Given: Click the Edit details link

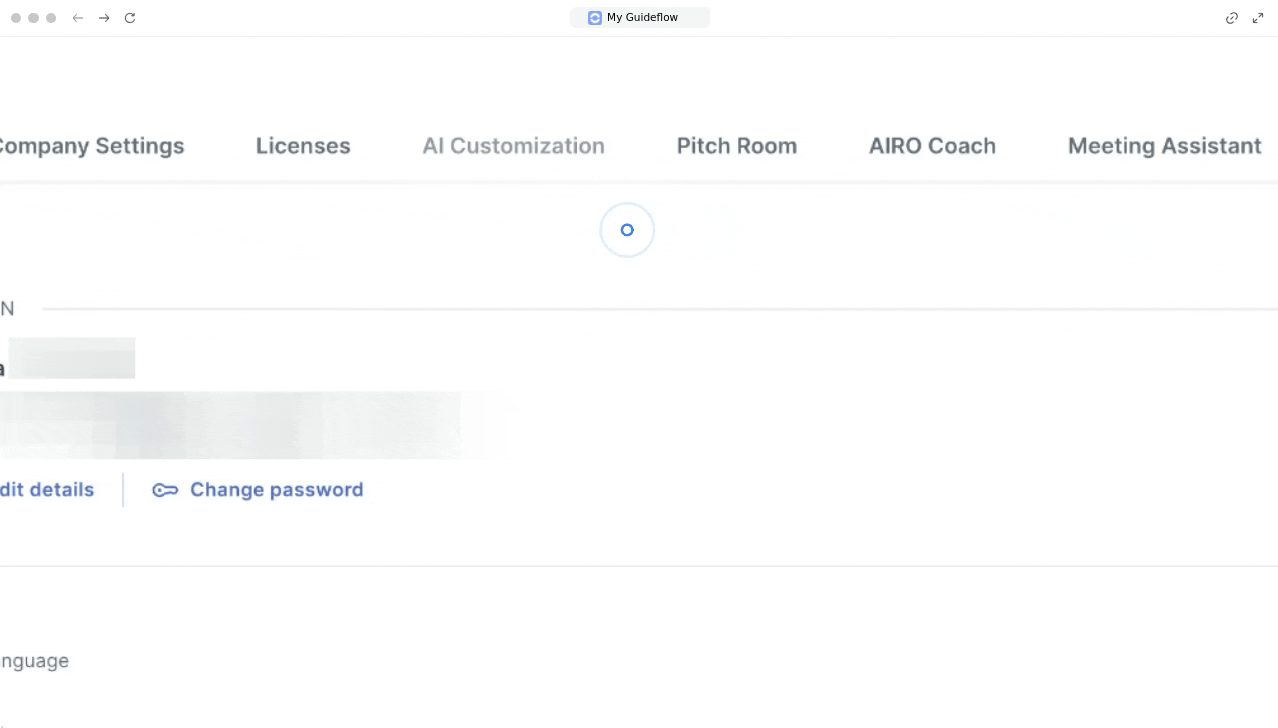Looking at the screenshot, I should tap(46, 490).
